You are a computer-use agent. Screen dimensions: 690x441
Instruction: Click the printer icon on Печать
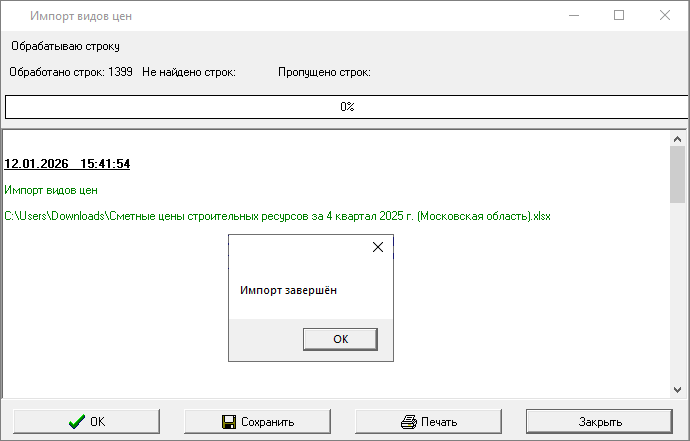[x=408, y=422]
